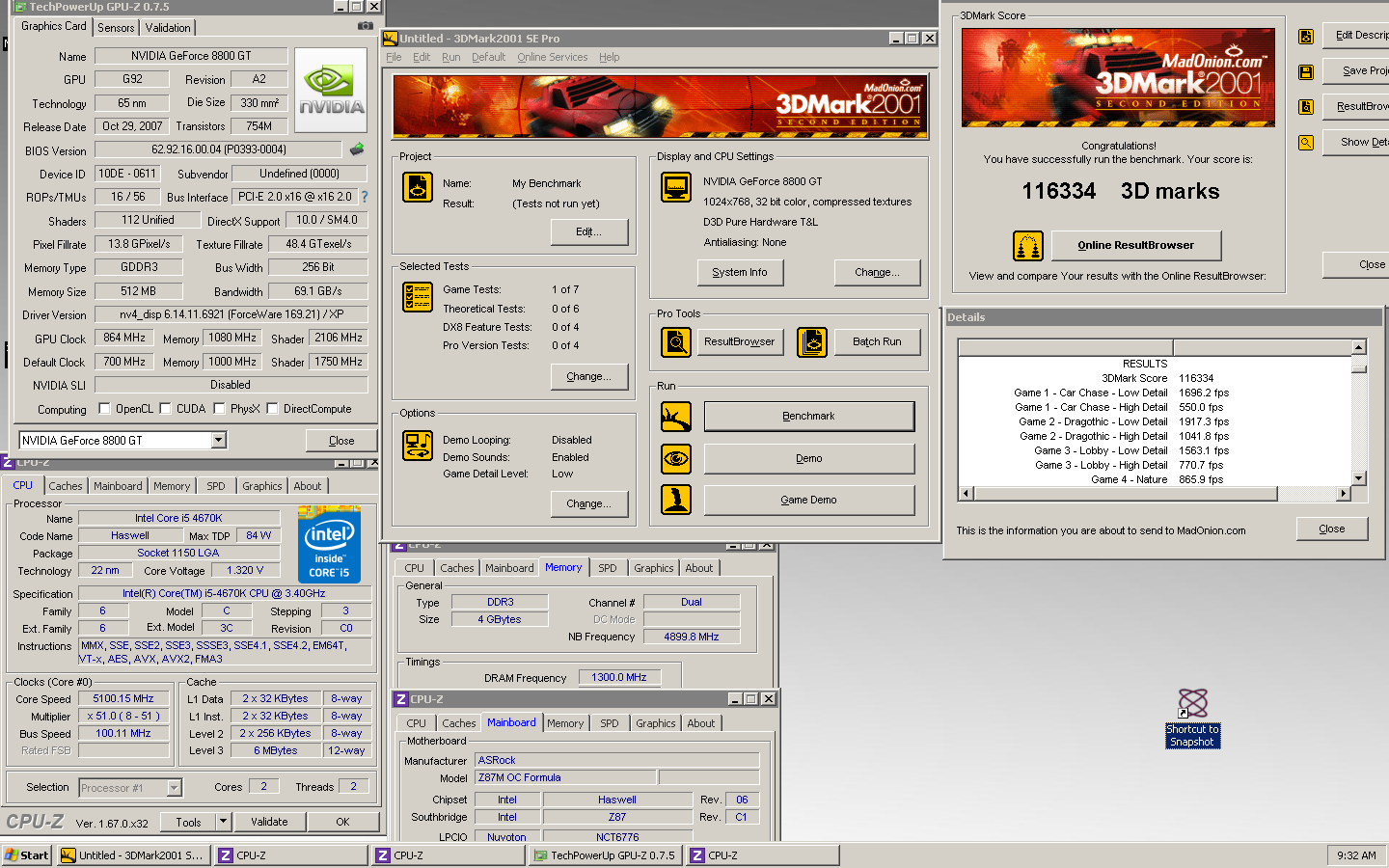Click Close in the Details panel

(x=1332, y=529)
